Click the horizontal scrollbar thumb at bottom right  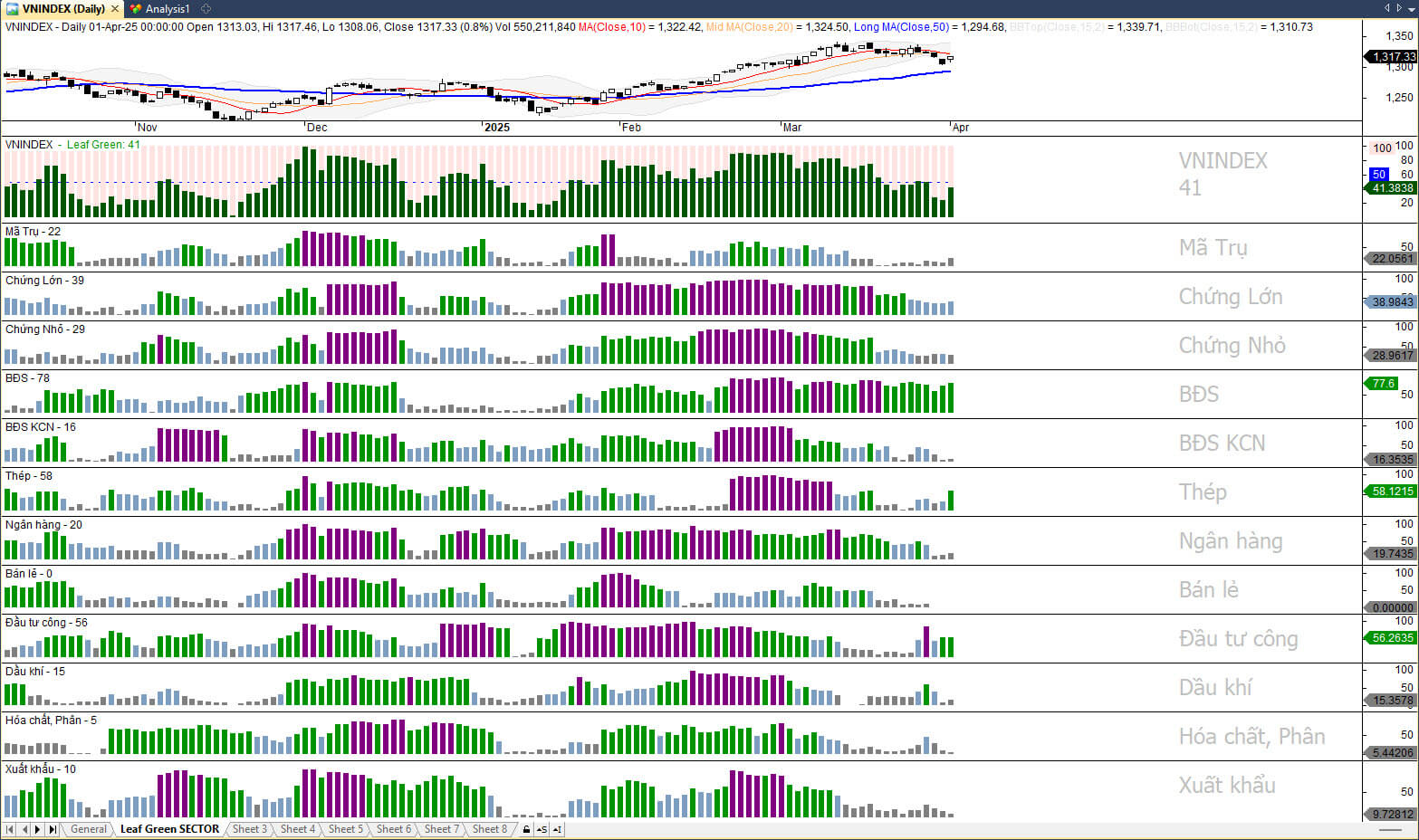[1389, 830]
